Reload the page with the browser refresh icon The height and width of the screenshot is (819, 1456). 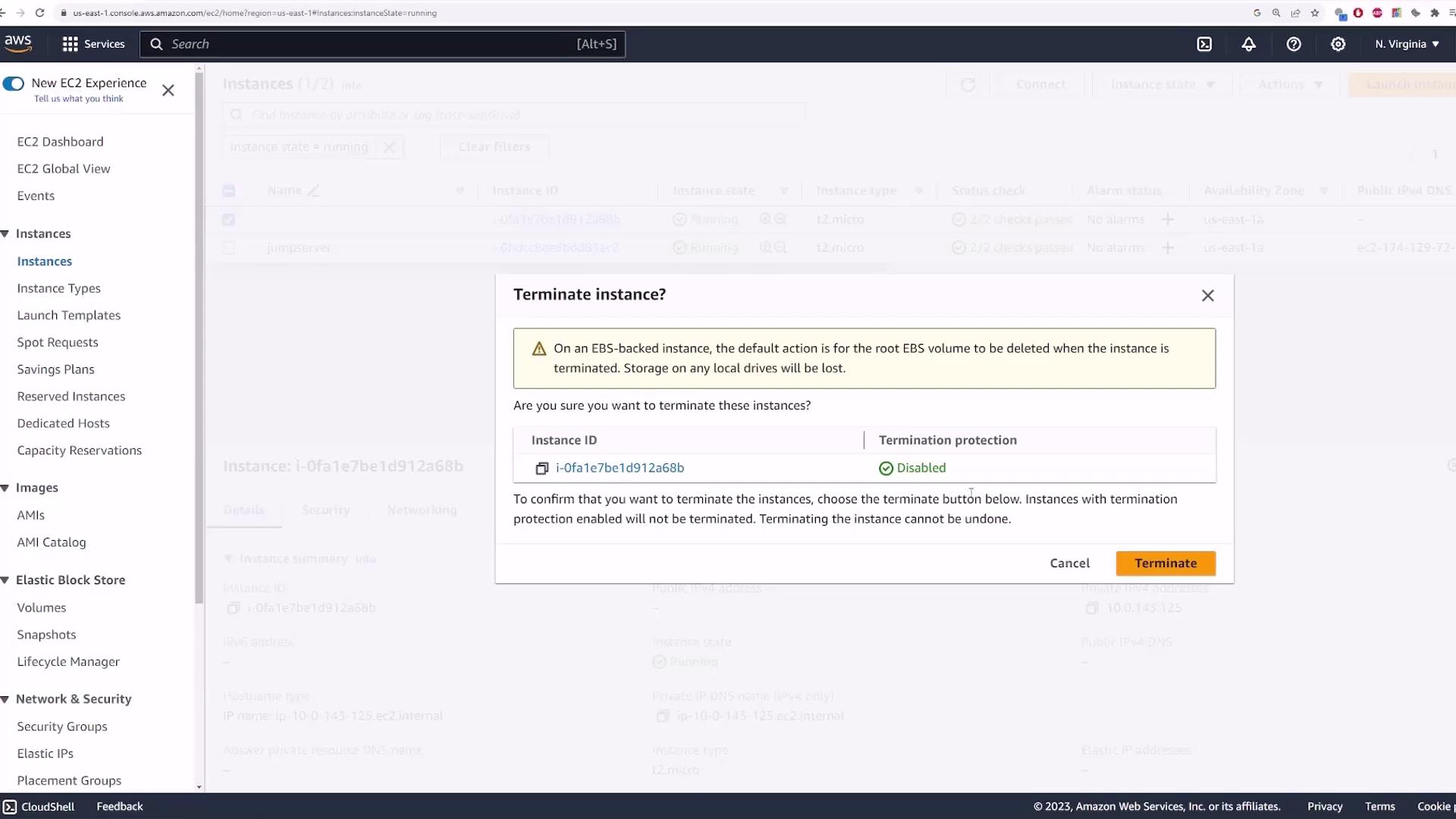(x=39, y=13)
